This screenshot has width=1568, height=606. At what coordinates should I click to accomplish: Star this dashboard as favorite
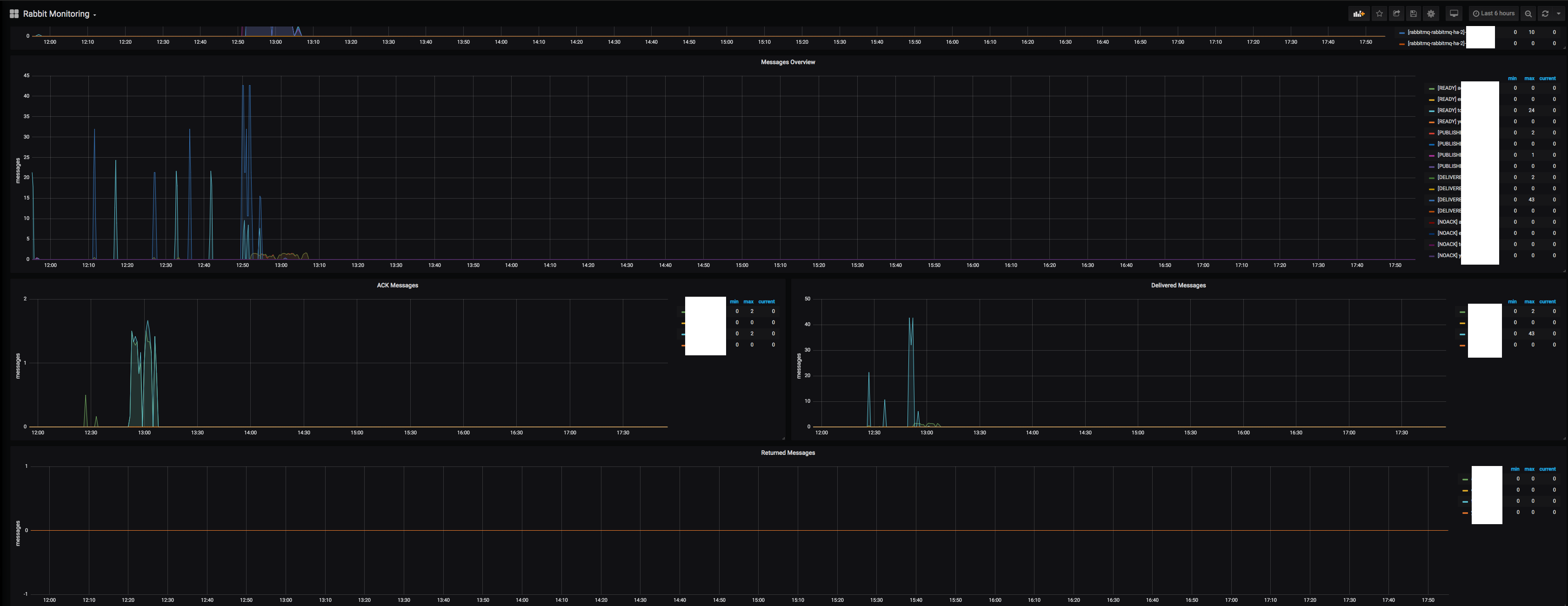[x=1379, y=13]
